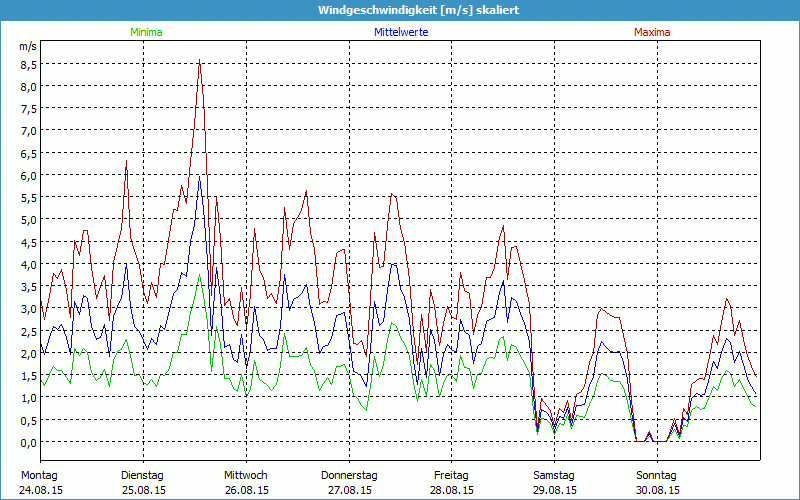
Task: Click the 'm/s' axis unit label
Action: [28, 46]
